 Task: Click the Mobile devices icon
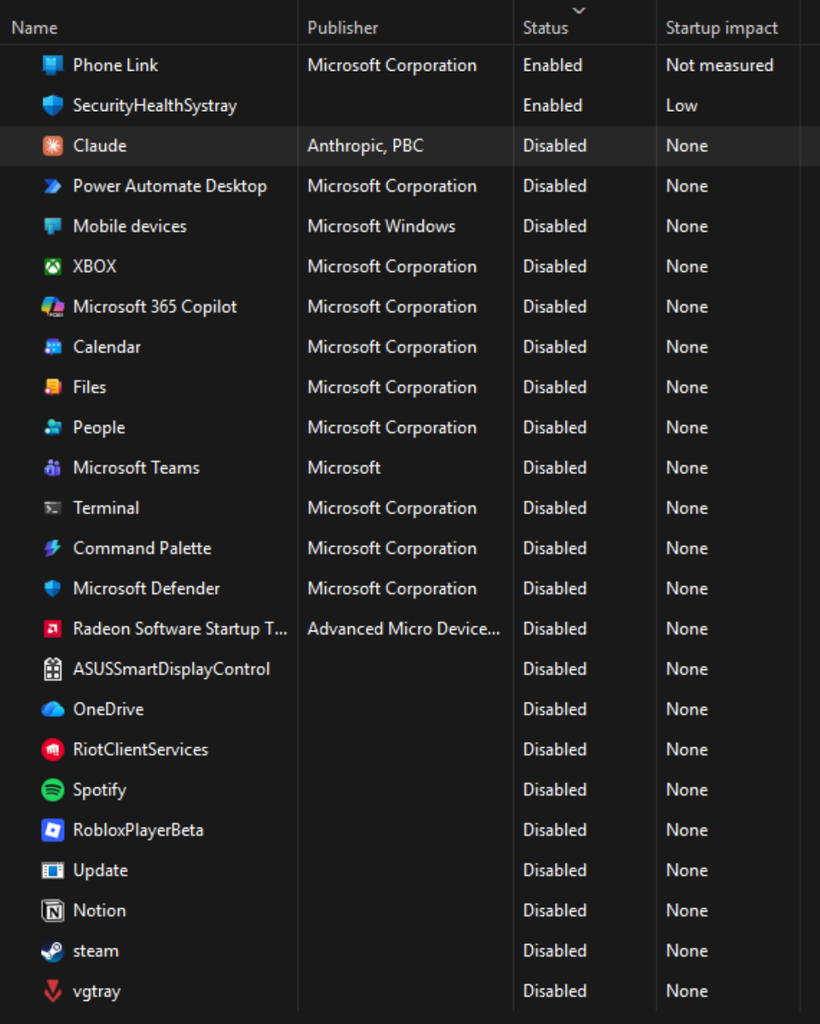pos(53,227)
